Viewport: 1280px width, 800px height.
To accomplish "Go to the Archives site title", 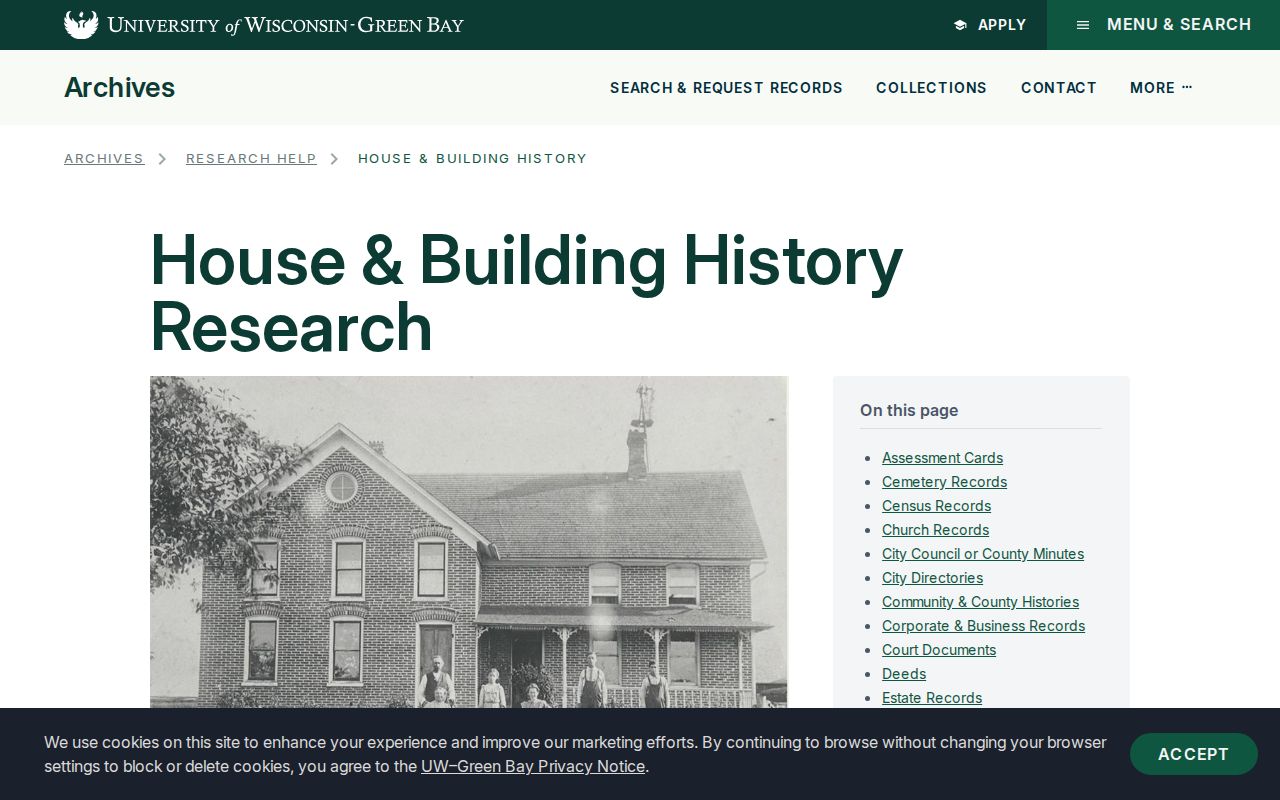I will (x=120, y=88).
